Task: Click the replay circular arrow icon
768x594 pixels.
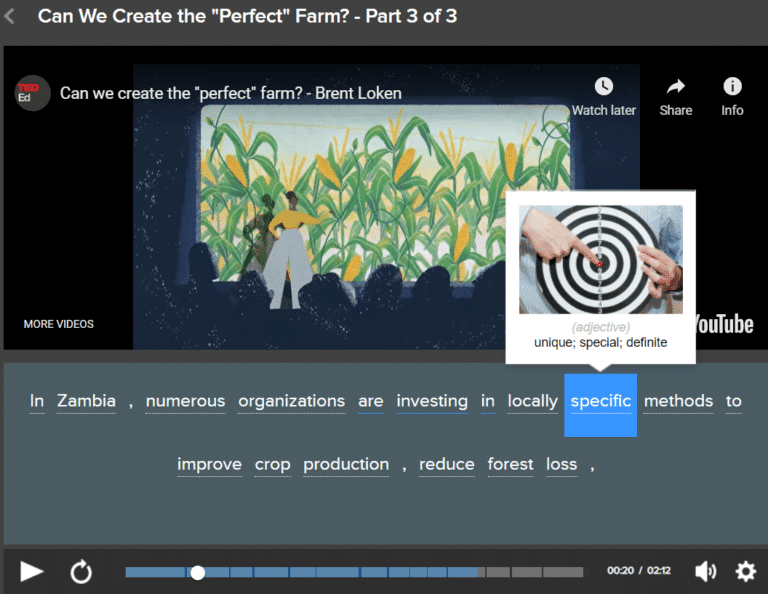Action: [81, 572]
